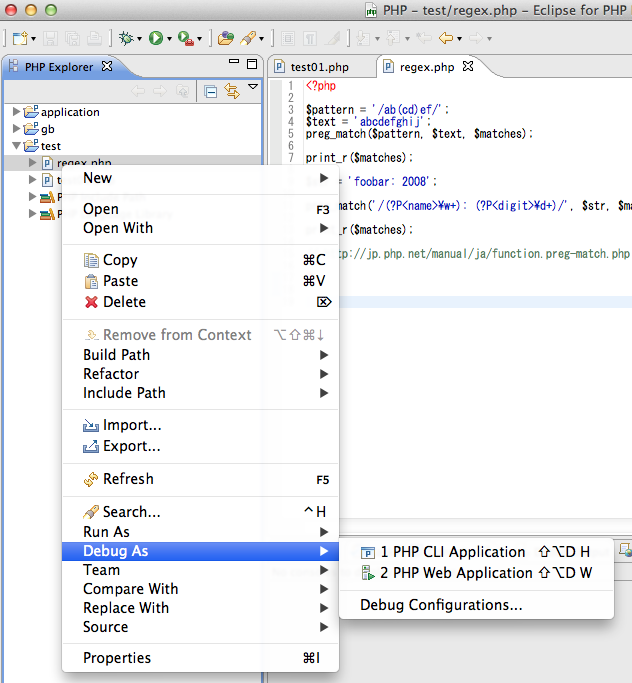Screen dimensions: 632x683
Task: Select 1 PHP CLI Application
Action: click(x=476, y=552)
